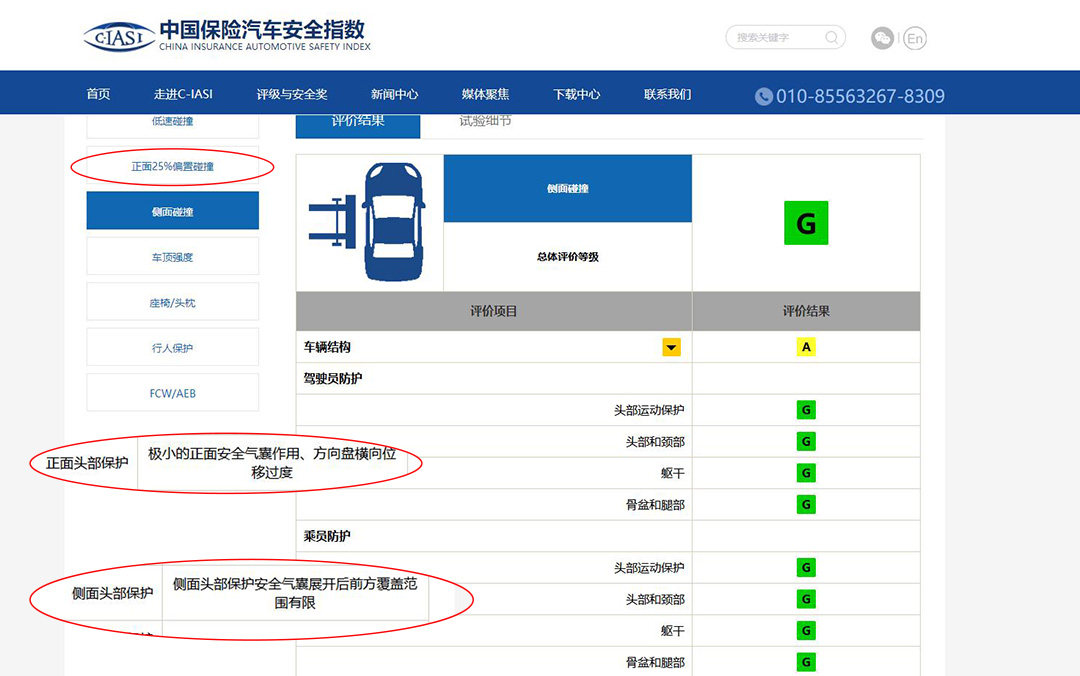Open the WeChat icon

tap(882, 38)
